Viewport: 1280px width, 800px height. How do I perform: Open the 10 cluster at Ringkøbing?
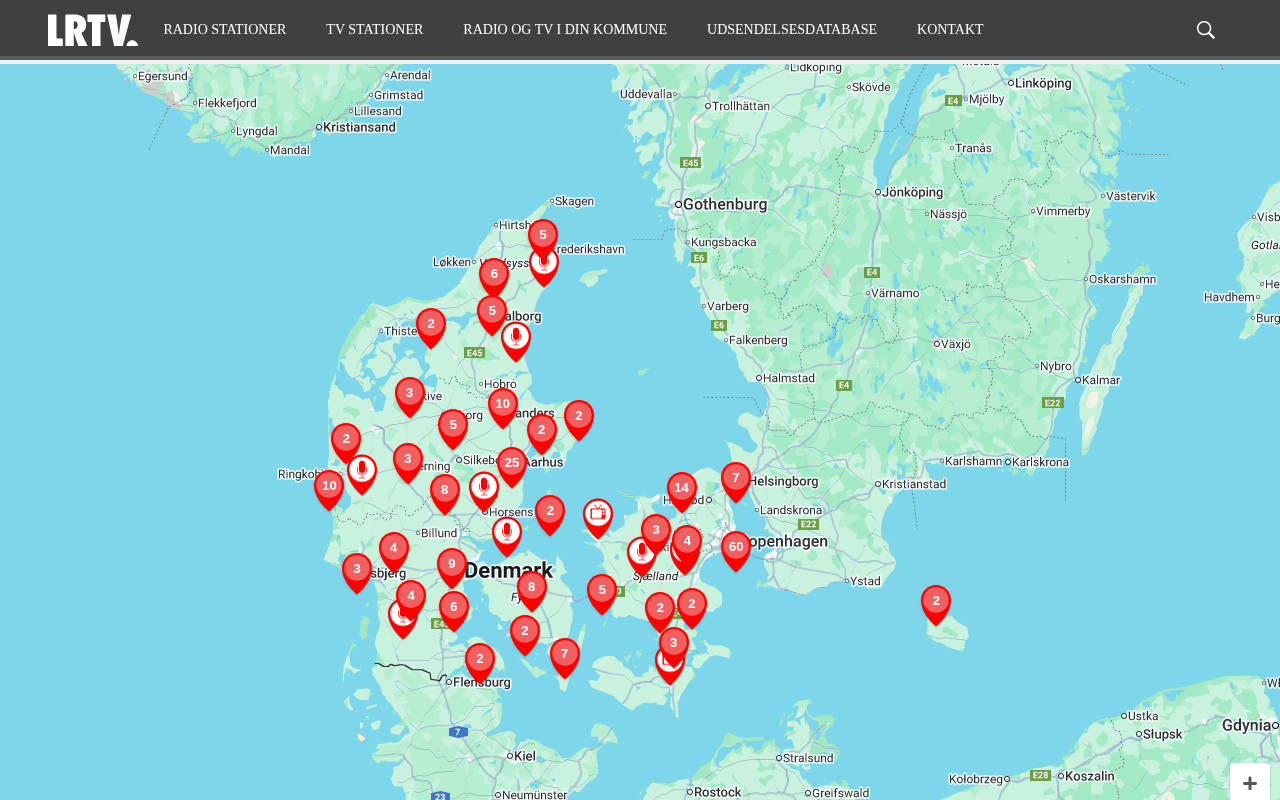(x=329, y=490)
